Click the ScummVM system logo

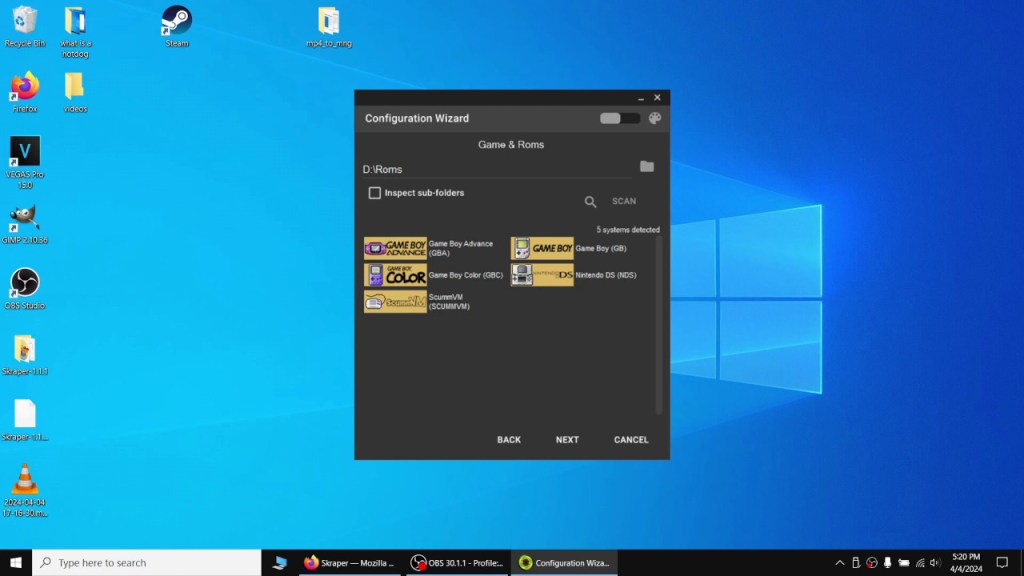tap(395, 301)
